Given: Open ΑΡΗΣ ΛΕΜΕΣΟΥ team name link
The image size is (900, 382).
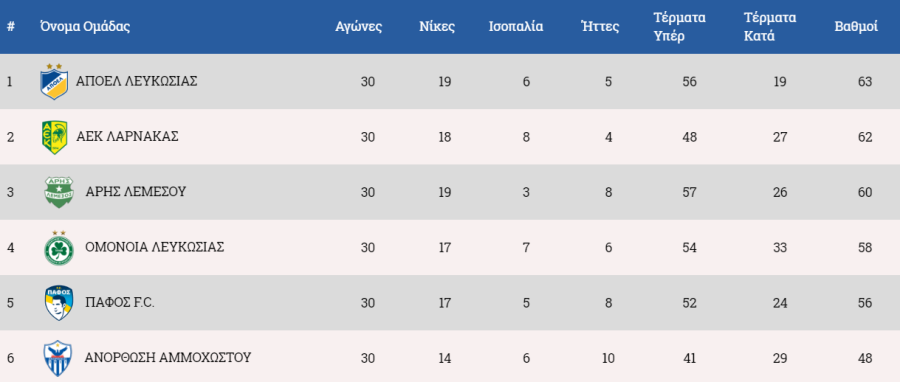Looking at the screenshot, I should pos(136,192).
